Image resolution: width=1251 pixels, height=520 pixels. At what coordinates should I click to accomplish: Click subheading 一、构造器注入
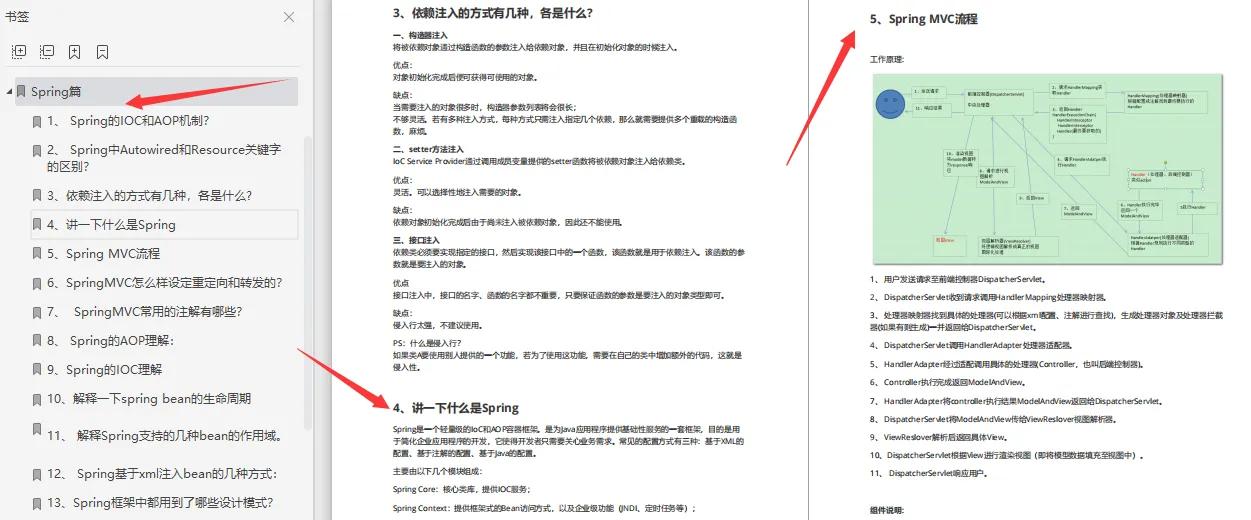pos(420,36)
